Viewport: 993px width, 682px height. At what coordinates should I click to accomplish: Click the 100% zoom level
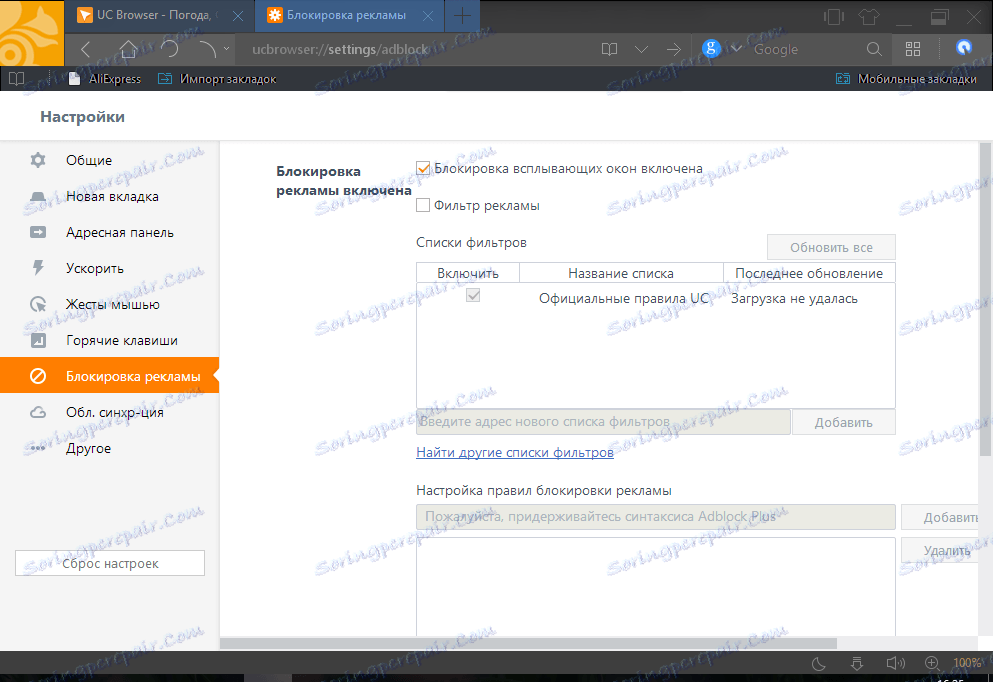(967, 663)
